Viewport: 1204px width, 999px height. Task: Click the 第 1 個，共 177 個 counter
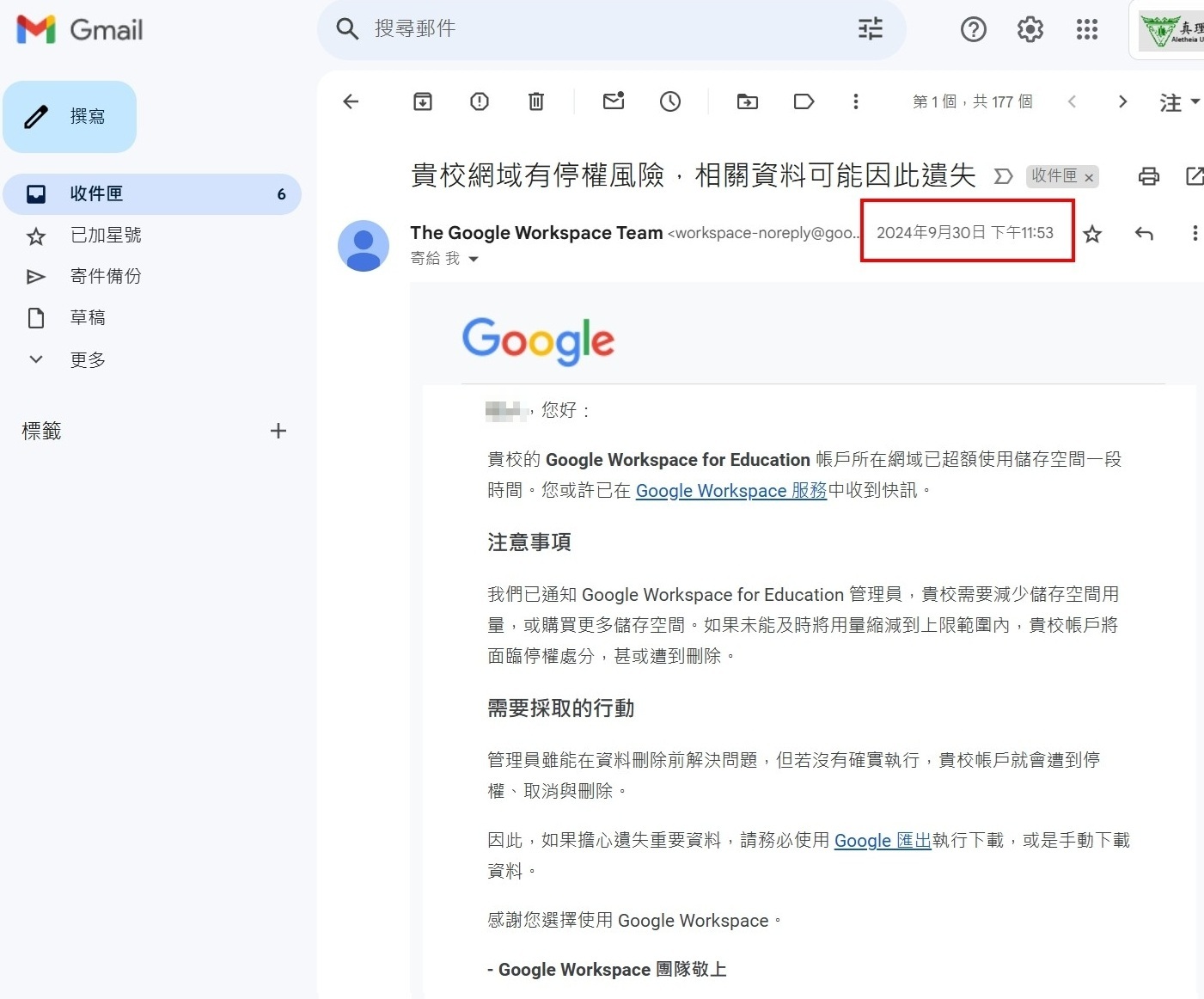point(972,101)
